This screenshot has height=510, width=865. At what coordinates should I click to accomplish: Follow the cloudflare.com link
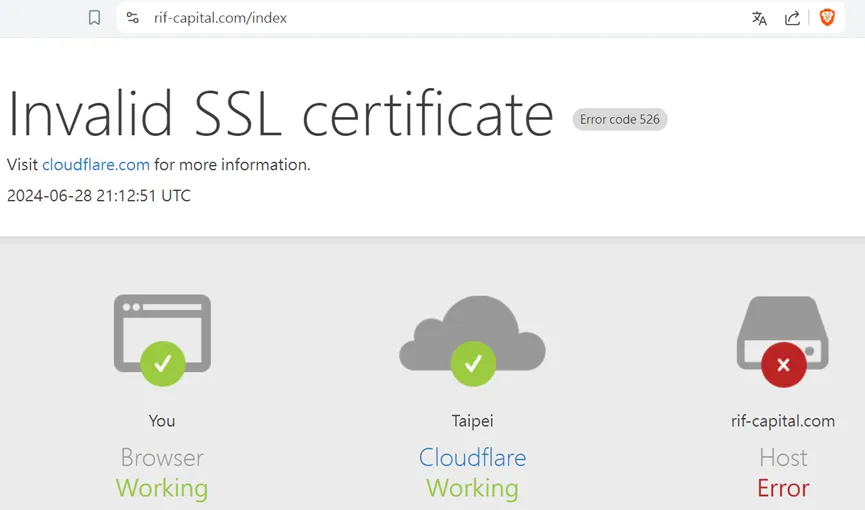coord(96,164)
